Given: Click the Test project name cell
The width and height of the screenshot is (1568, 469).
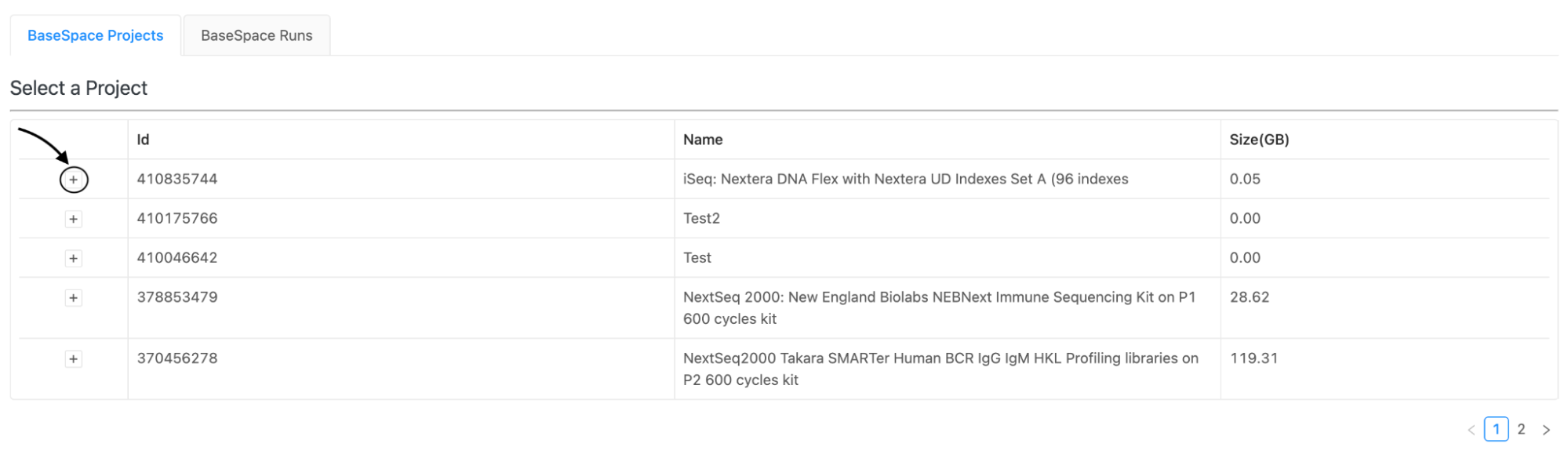Looking at the screenshot, I should coord(697,257).
